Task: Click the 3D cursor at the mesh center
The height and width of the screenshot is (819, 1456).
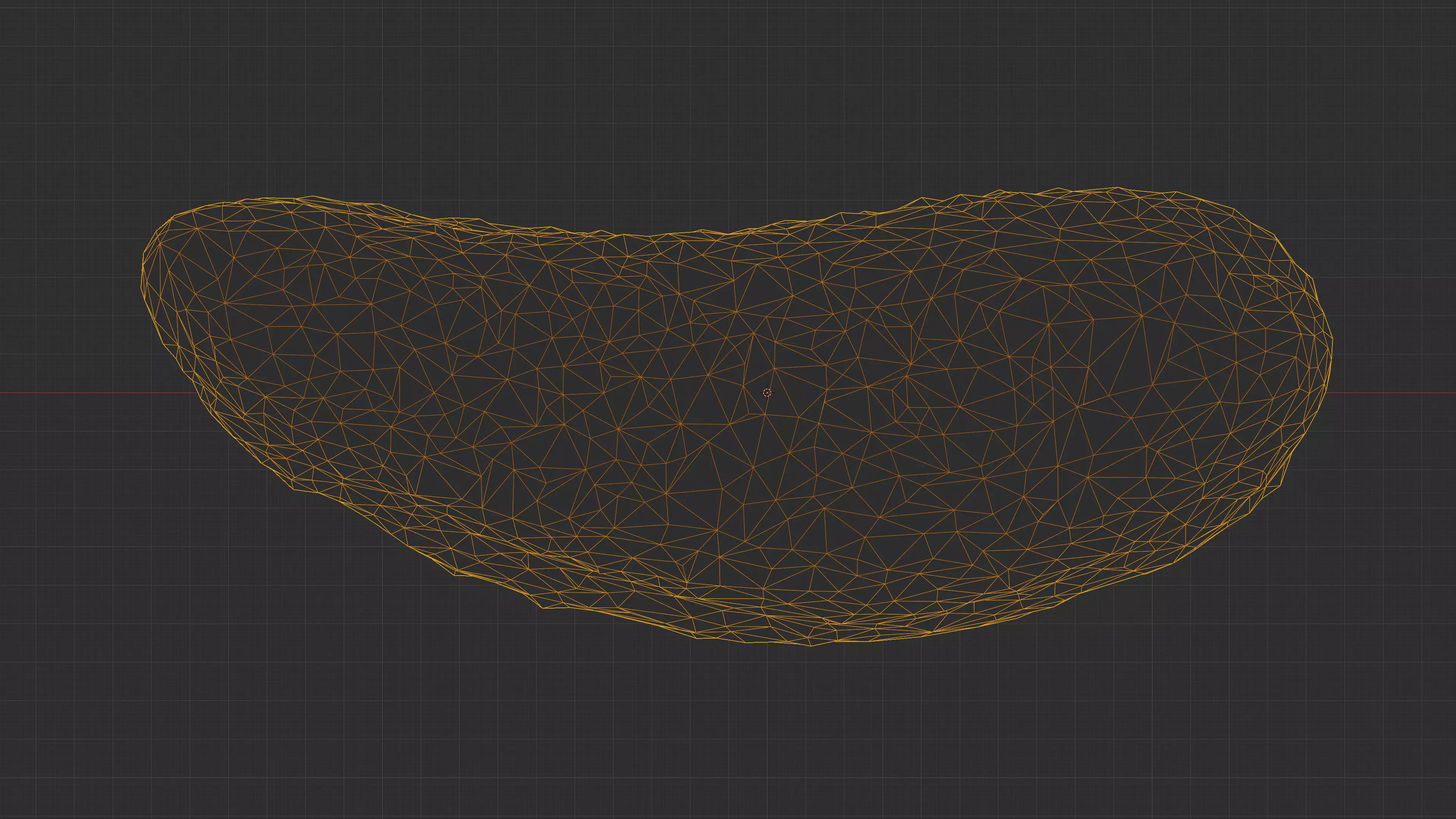Action: [767, 392]
